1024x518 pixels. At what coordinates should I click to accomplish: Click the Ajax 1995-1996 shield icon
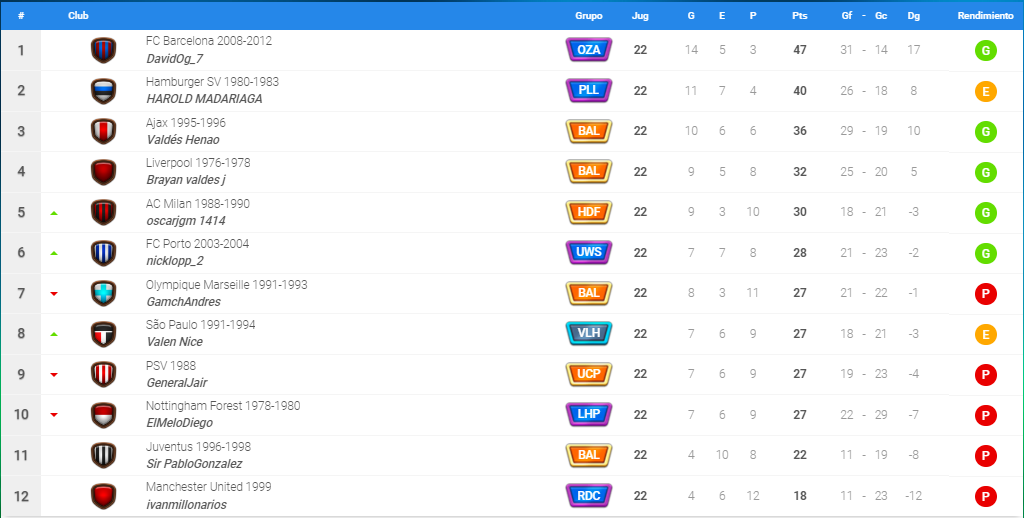point(103,131)
